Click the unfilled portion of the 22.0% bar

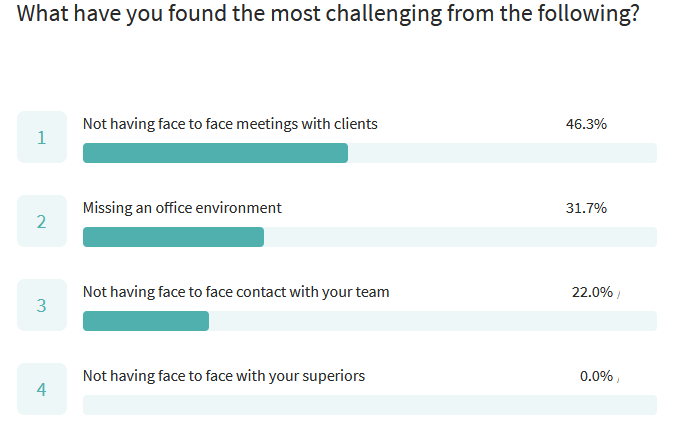433,321
